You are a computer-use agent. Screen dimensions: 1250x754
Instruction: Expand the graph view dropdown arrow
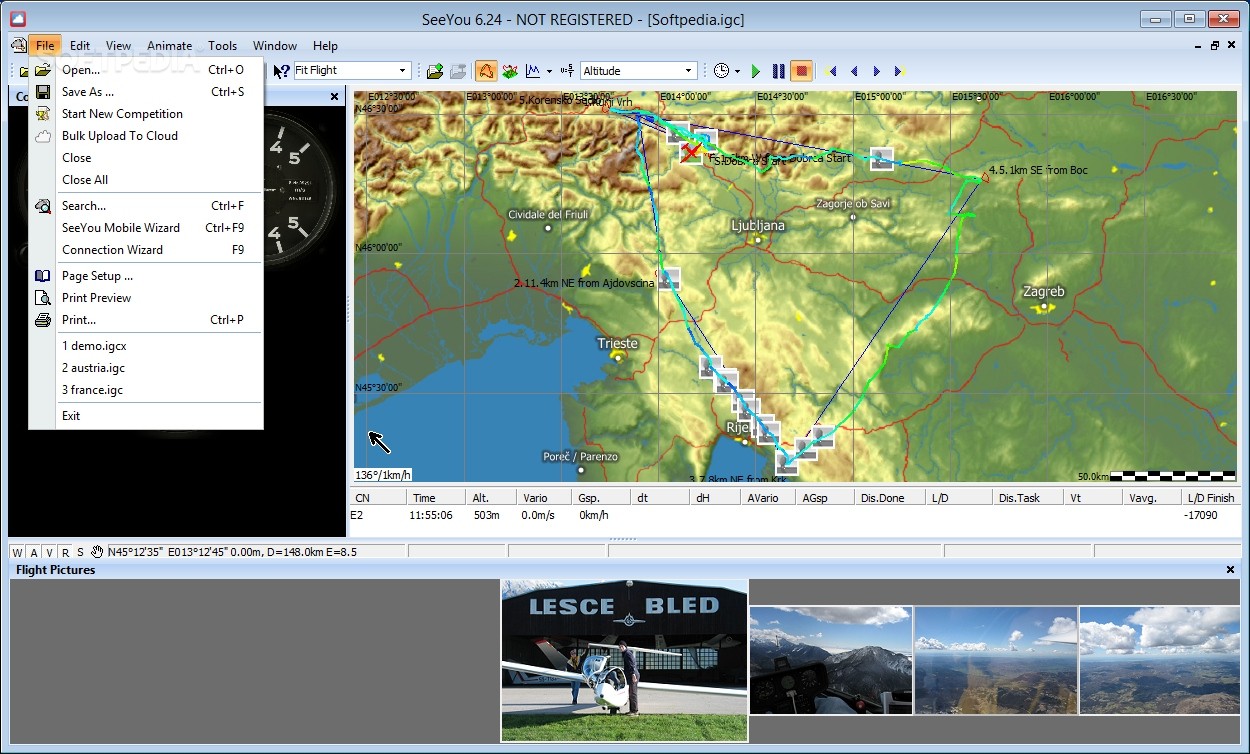click(549, 71)
